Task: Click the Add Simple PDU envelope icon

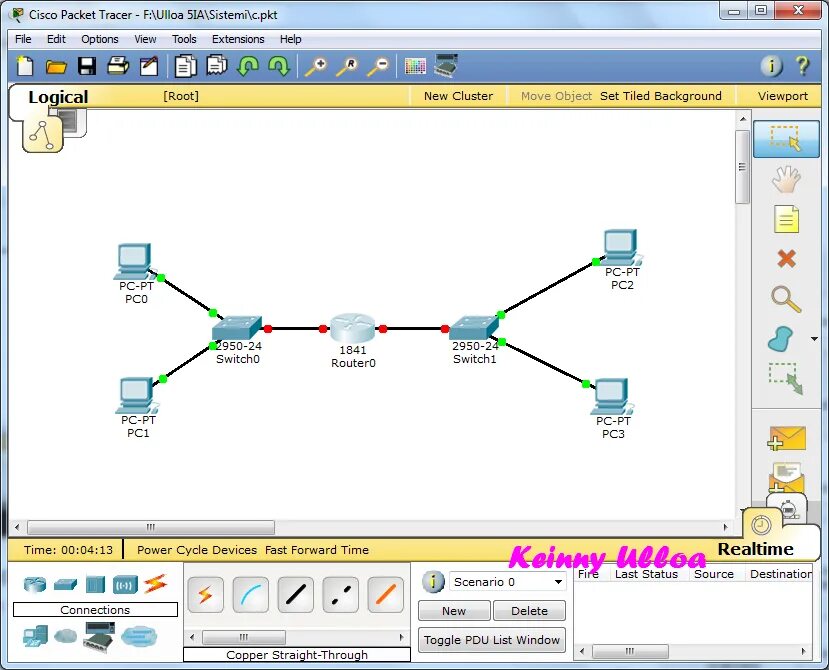Action: [787, 438]
